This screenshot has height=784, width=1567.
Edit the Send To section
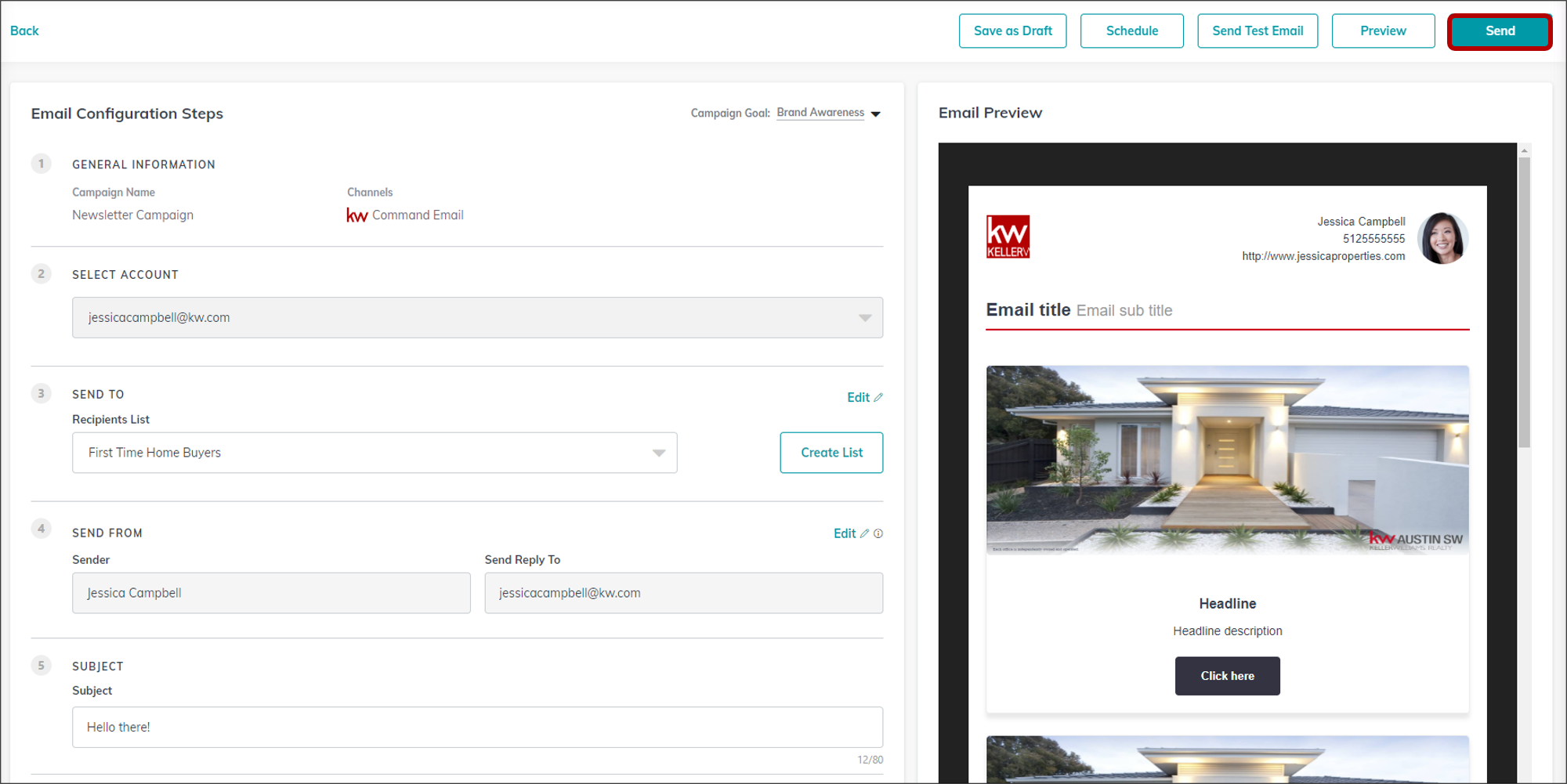864,398
